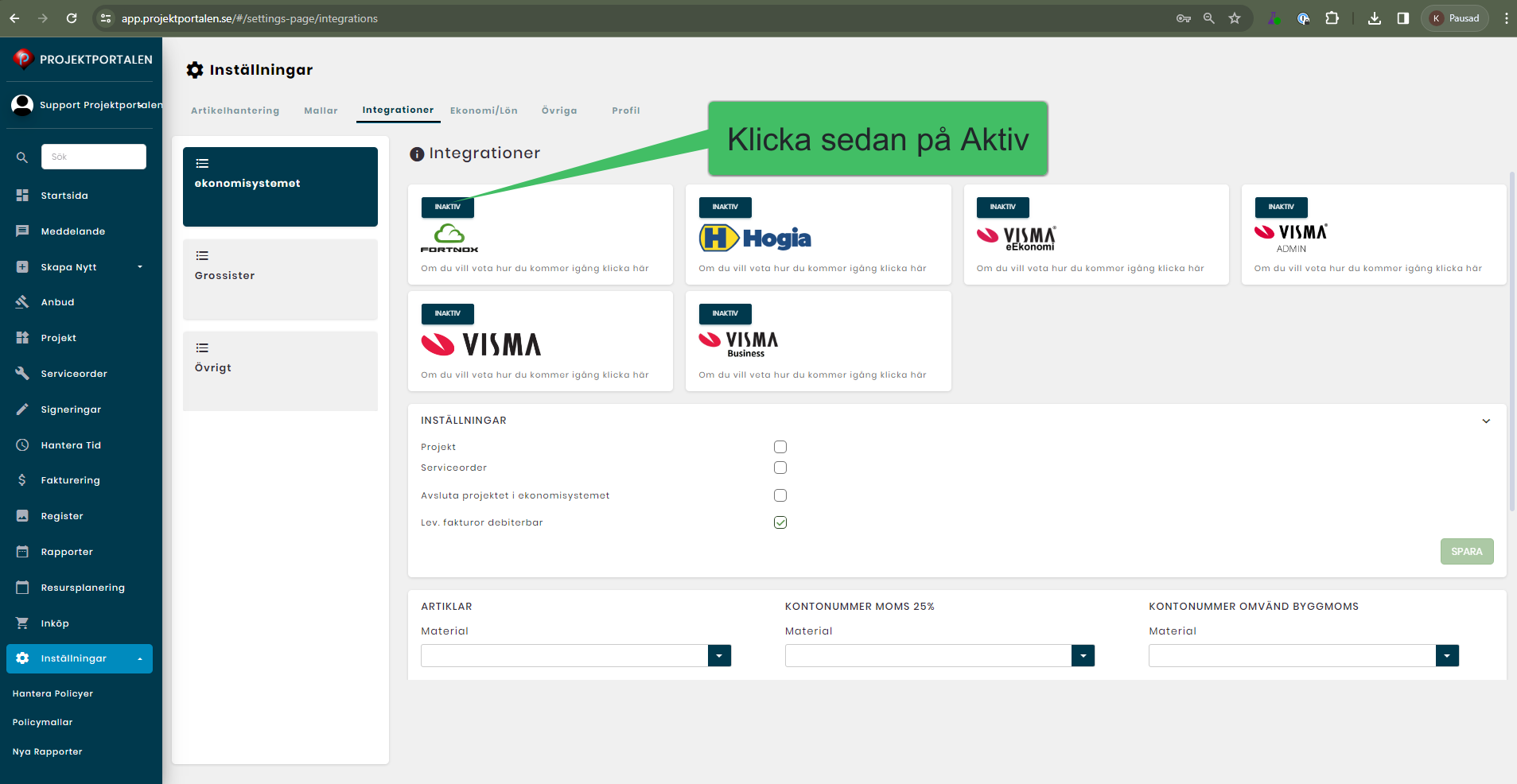This screenshot has height=784, width=1517.
Task: Switch to the Mallar tab
Action: [321, 111]
